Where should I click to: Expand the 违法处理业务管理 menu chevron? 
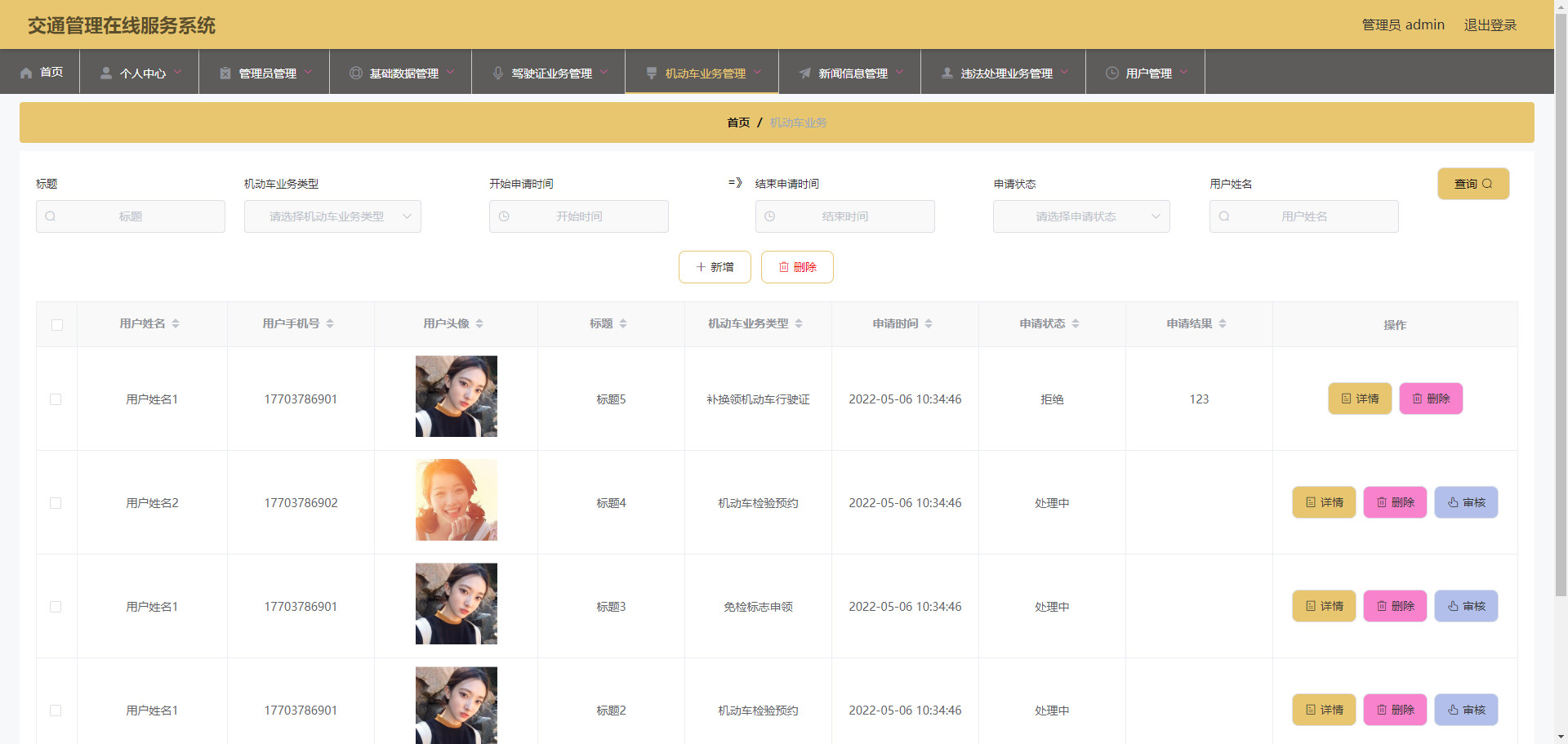pyautogui.click(x=1064, y=72)
